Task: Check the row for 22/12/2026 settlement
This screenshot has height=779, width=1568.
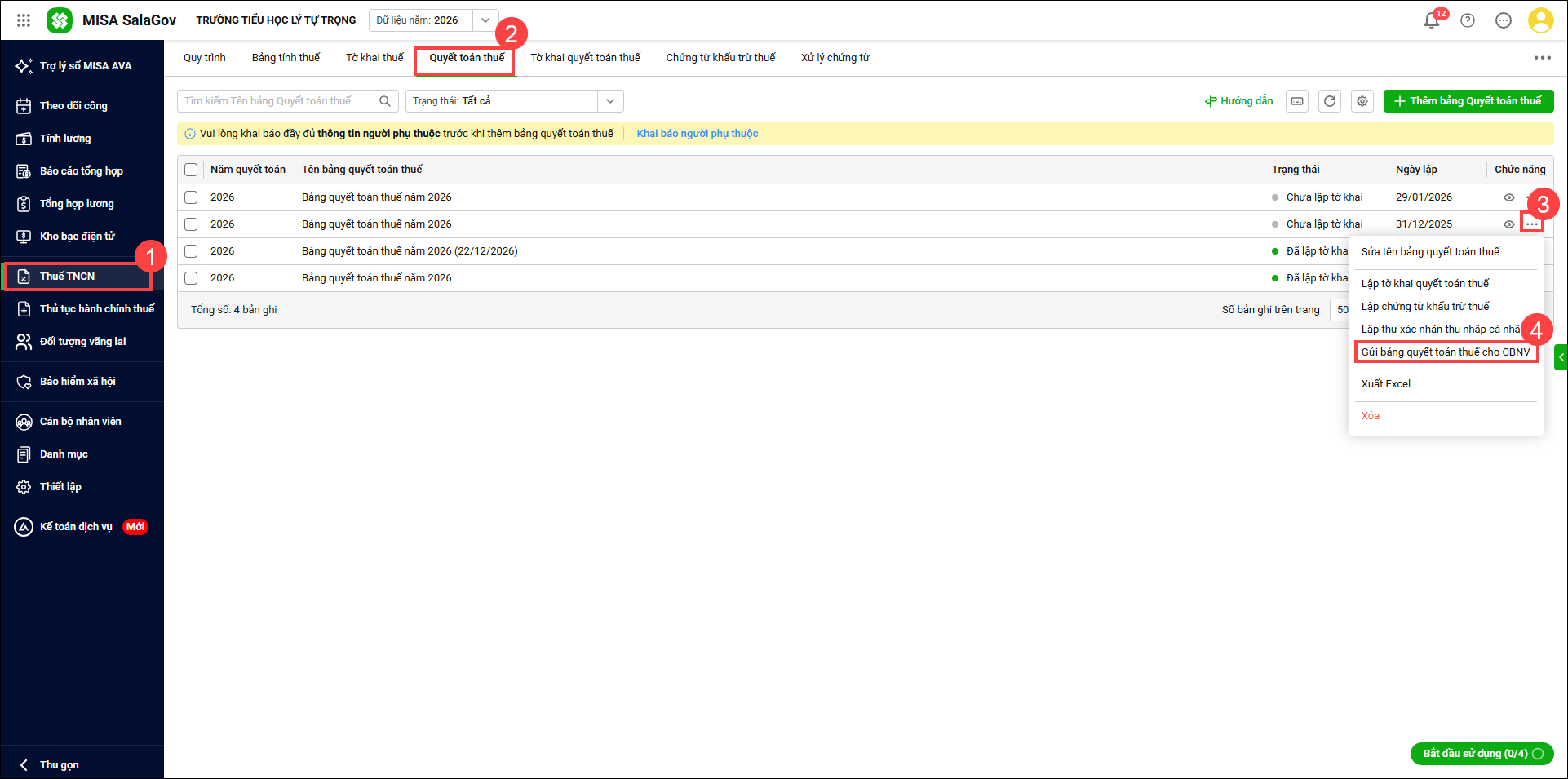Action: pos(191,251)
